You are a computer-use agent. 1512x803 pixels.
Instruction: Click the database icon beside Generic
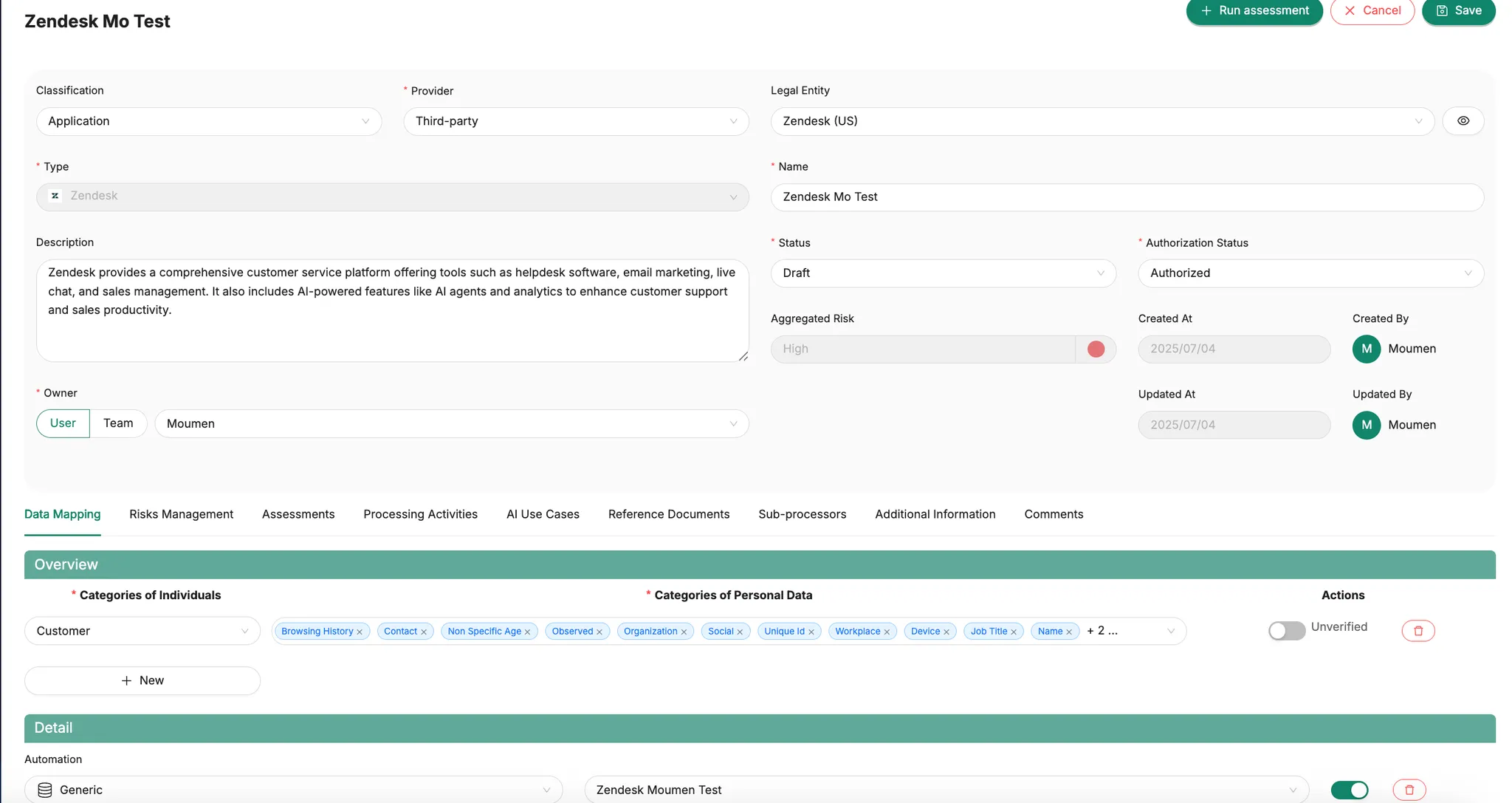click(45, 790)
